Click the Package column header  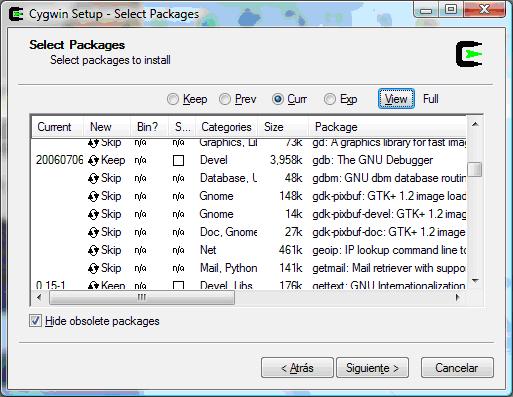click(387, 127)
